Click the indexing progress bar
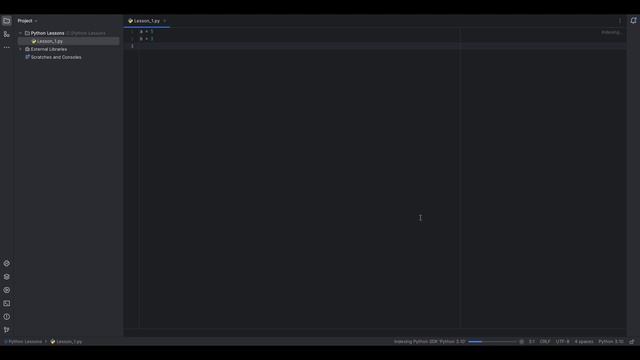 click(492, 342)
